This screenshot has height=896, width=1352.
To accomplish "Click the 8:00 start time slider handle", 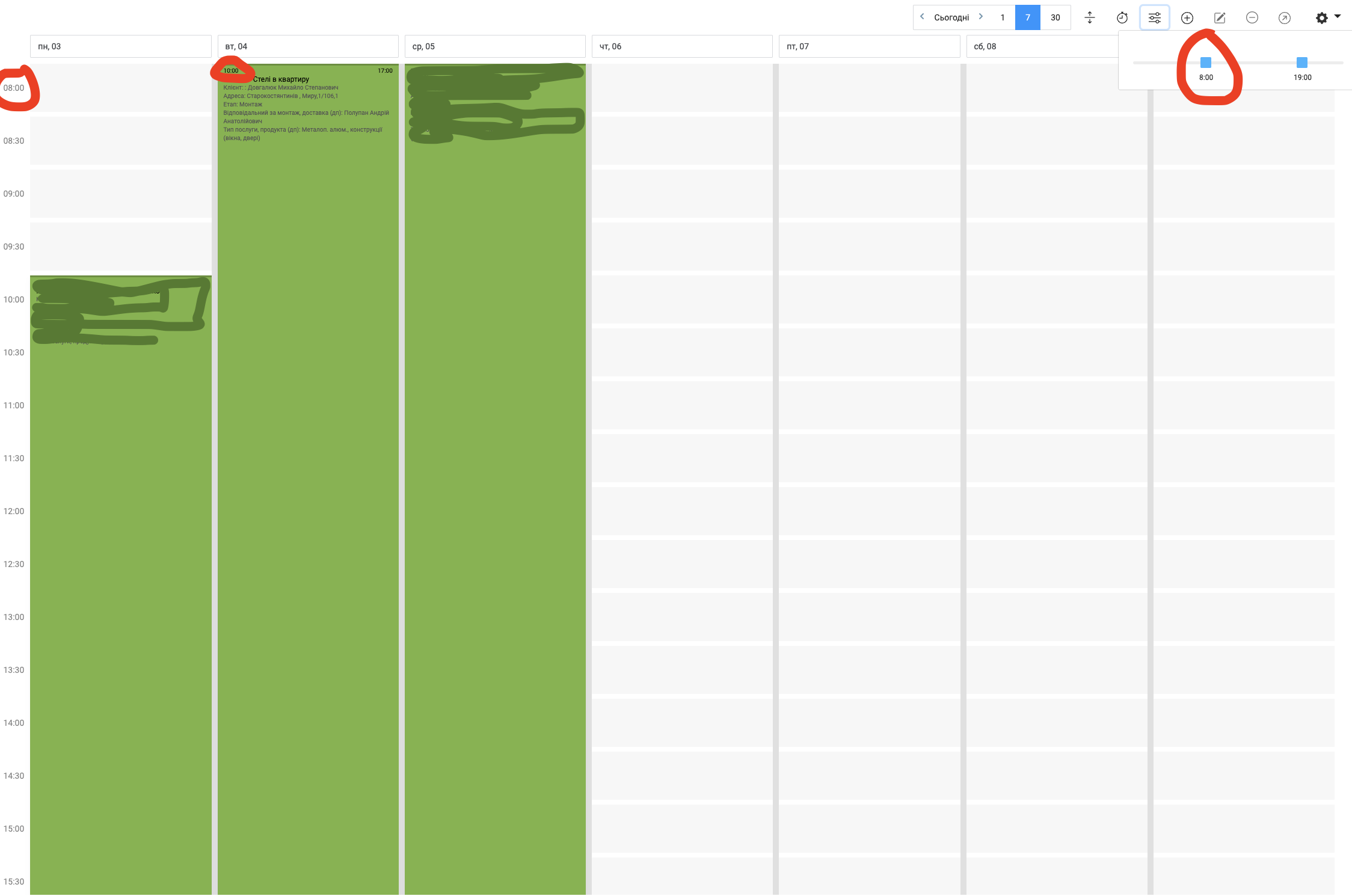I will coord(1205,63).
